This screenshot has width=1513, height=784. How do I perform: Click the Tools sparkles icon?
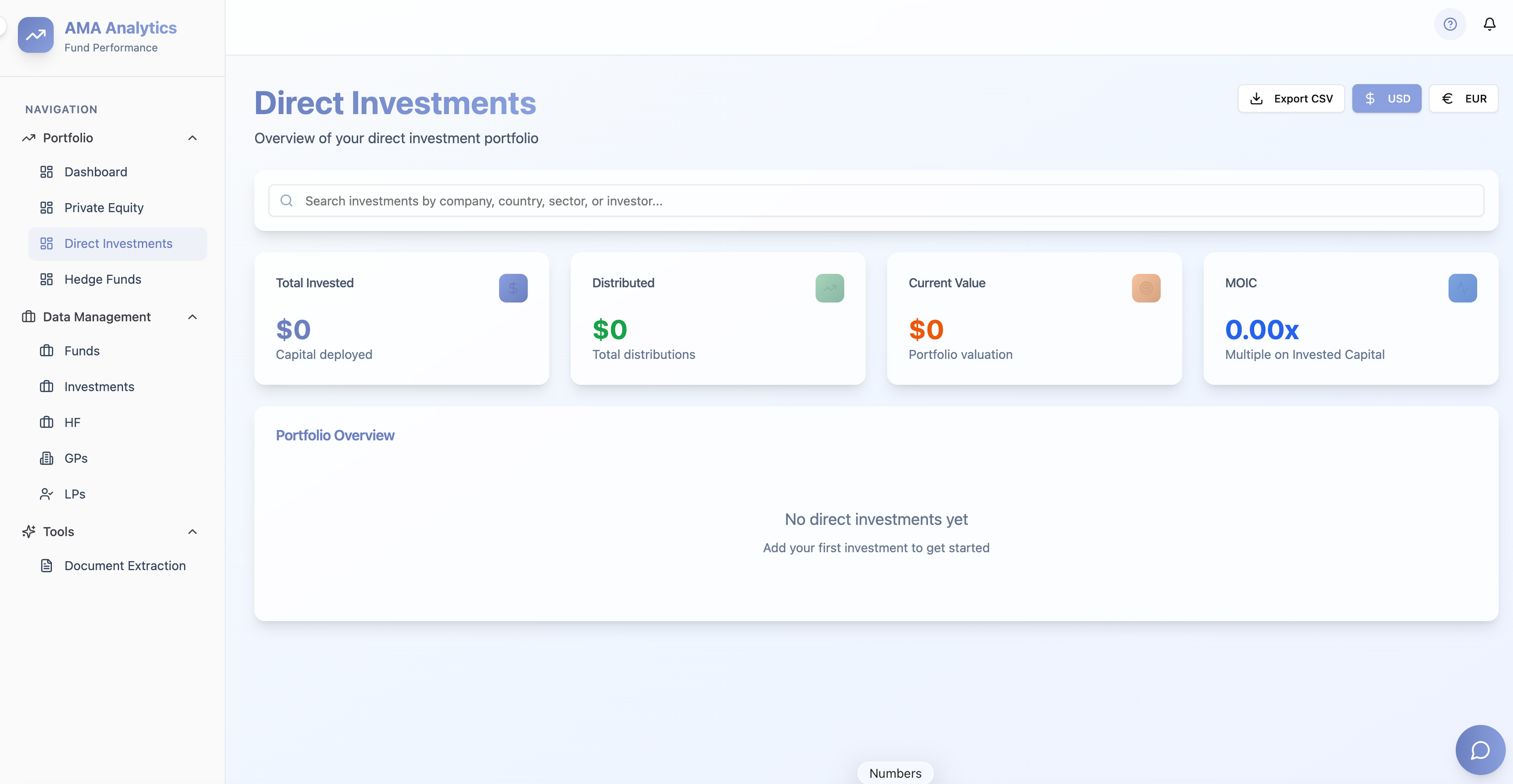pos(29,532)
